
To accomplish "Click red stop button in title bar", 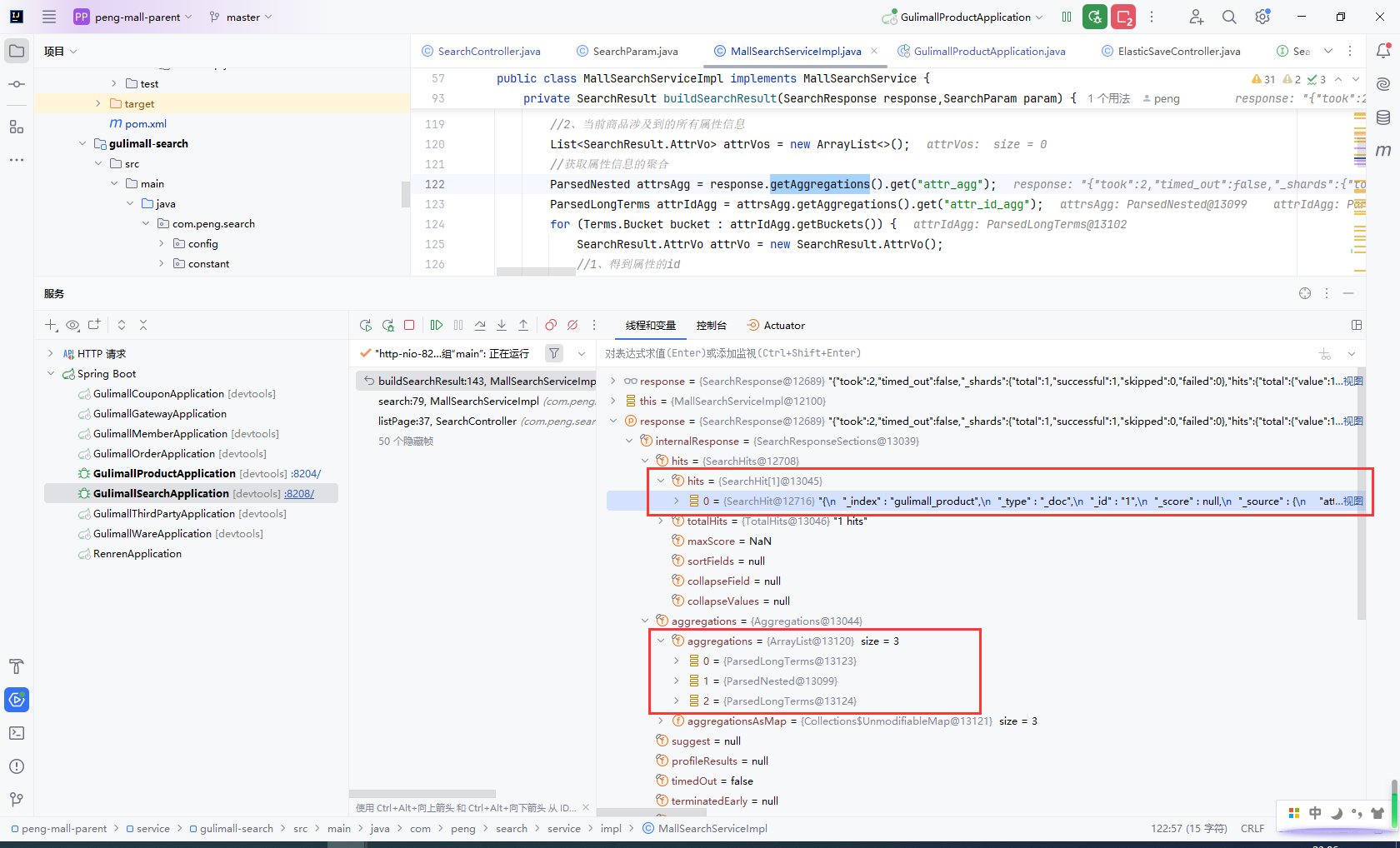I will 1124,17.
